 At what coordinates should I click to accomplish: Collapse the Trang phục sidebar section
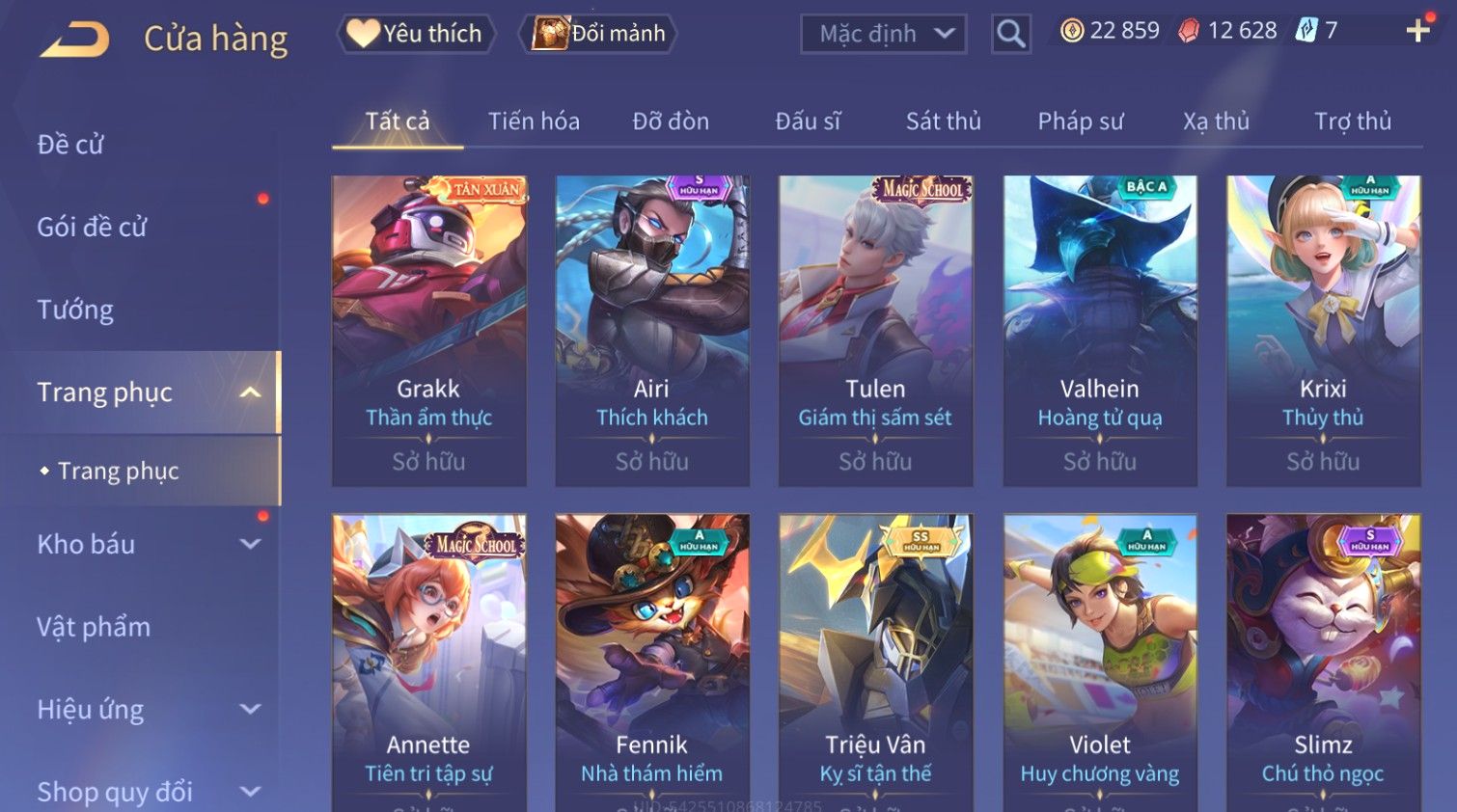click(x=250, y=392)
